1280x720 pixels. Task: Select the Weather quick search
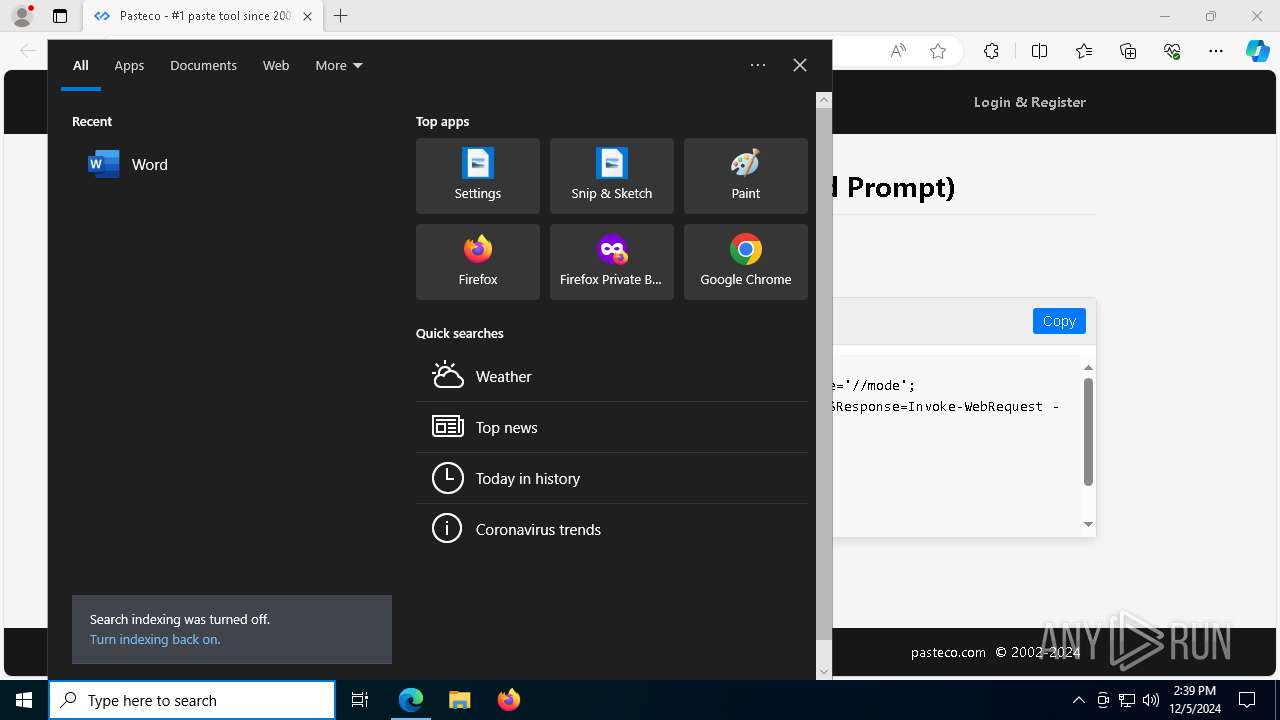pyautogui.click(x=612, y=376)
